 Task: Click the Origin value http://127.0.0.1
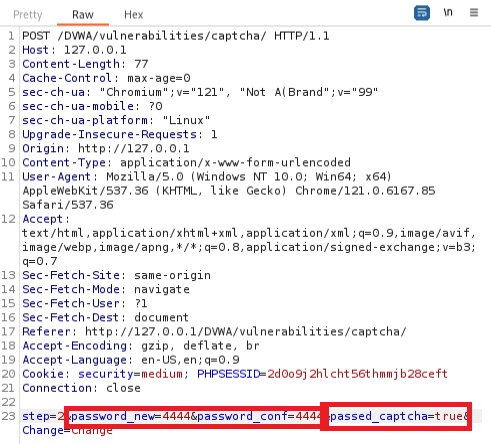(x=134, y=148)
